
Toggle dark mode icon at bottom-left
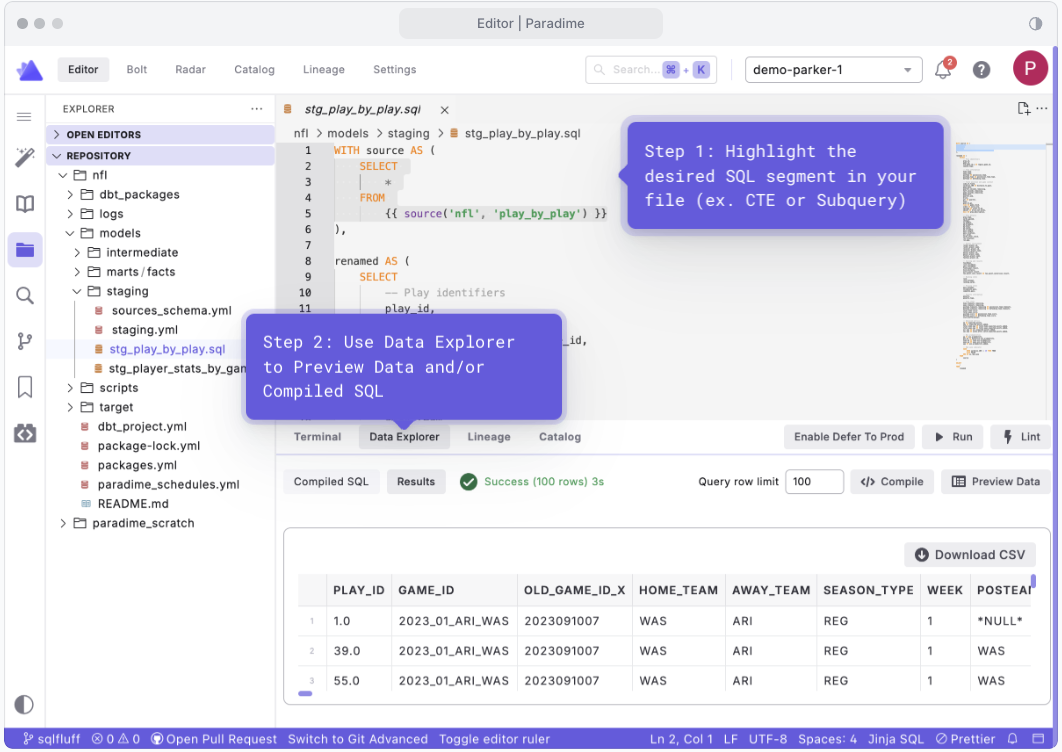25,704
